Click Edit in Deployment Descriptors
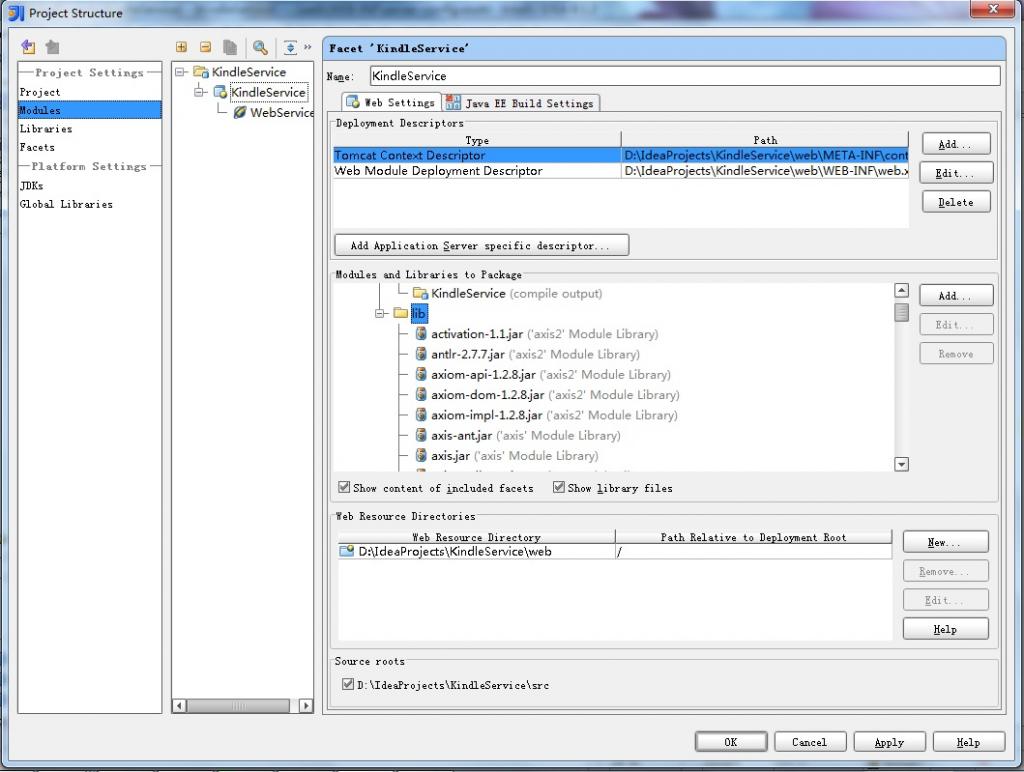 pyautogui.click(x=956, y=173)
